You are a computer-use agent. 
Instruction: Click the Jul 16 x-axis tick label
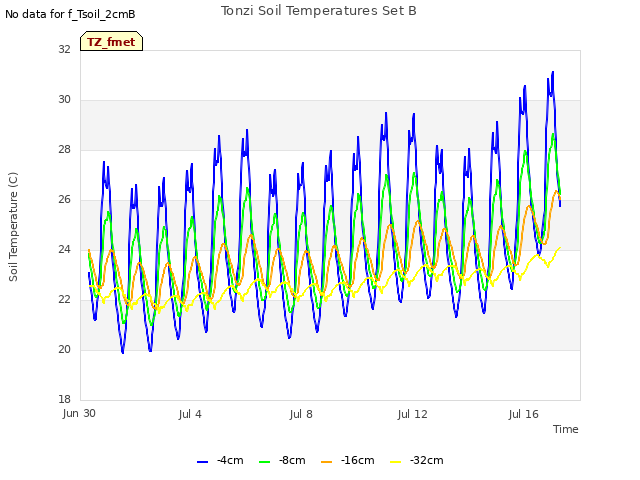(524, 414)
